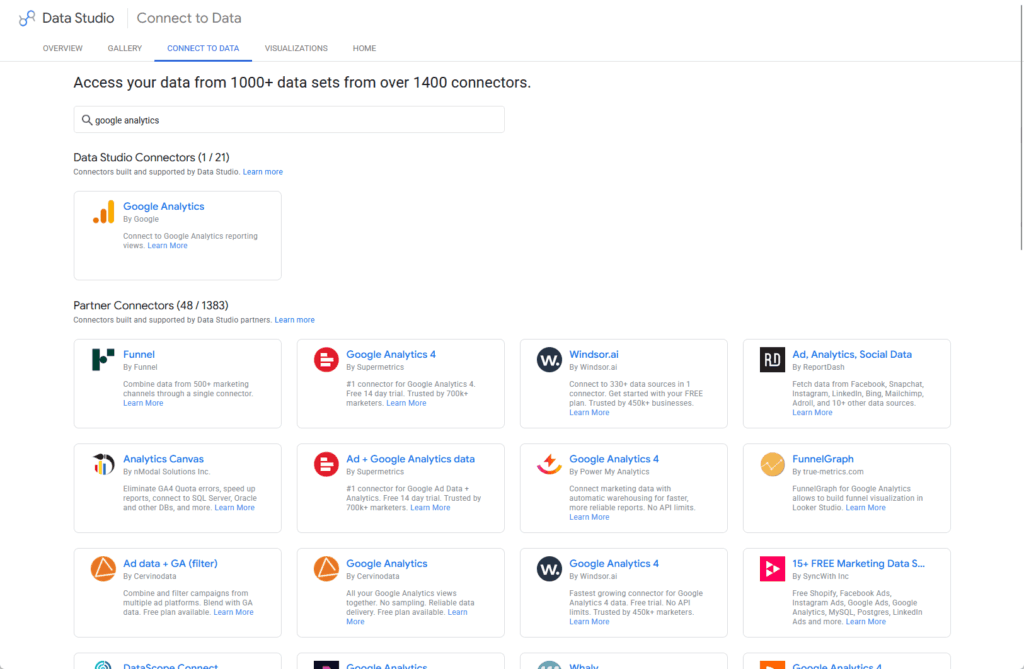Open Learn more under Partner Connectors

(x=295, y=320)
